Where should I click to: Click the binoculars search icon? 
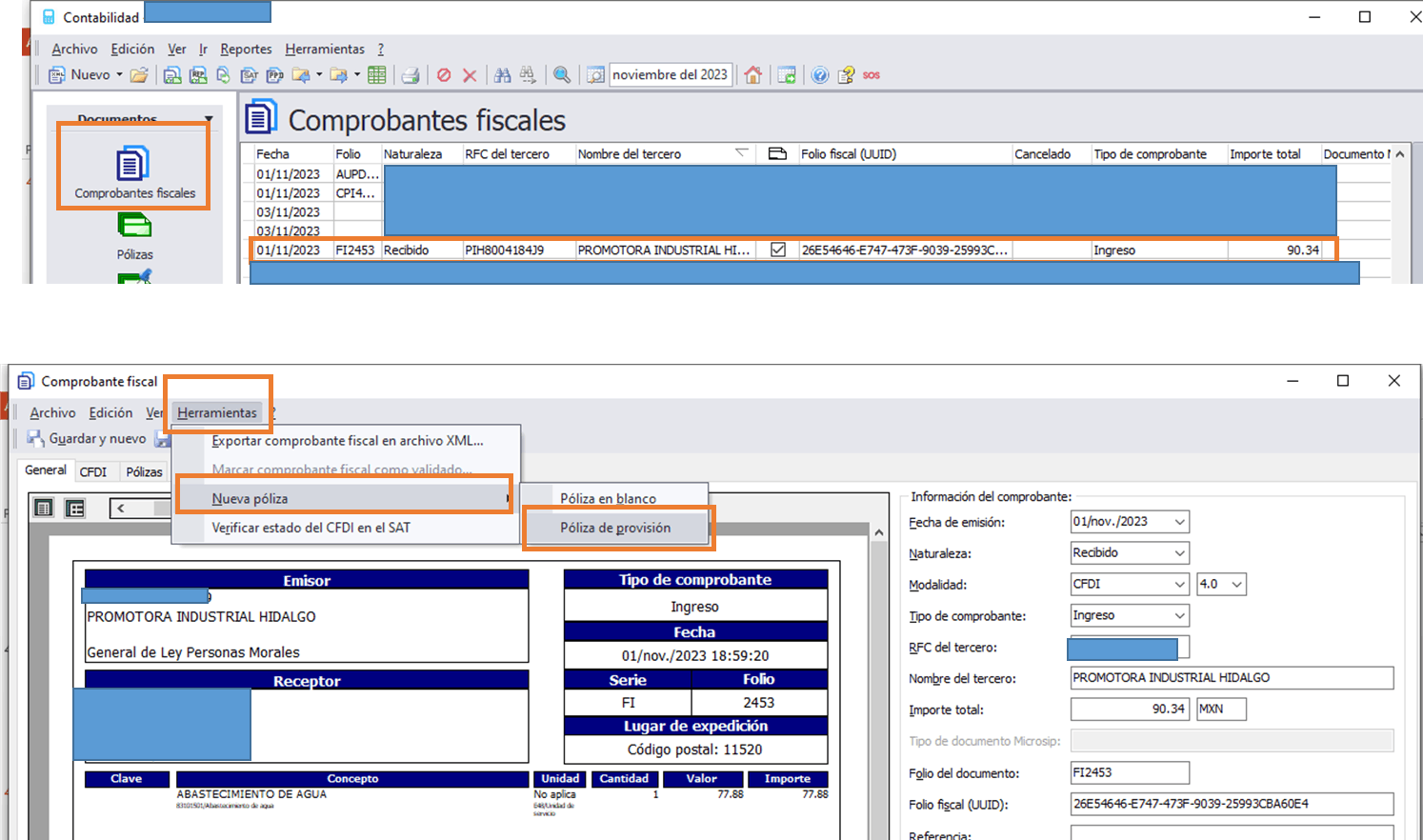click(x=502, y=75)
